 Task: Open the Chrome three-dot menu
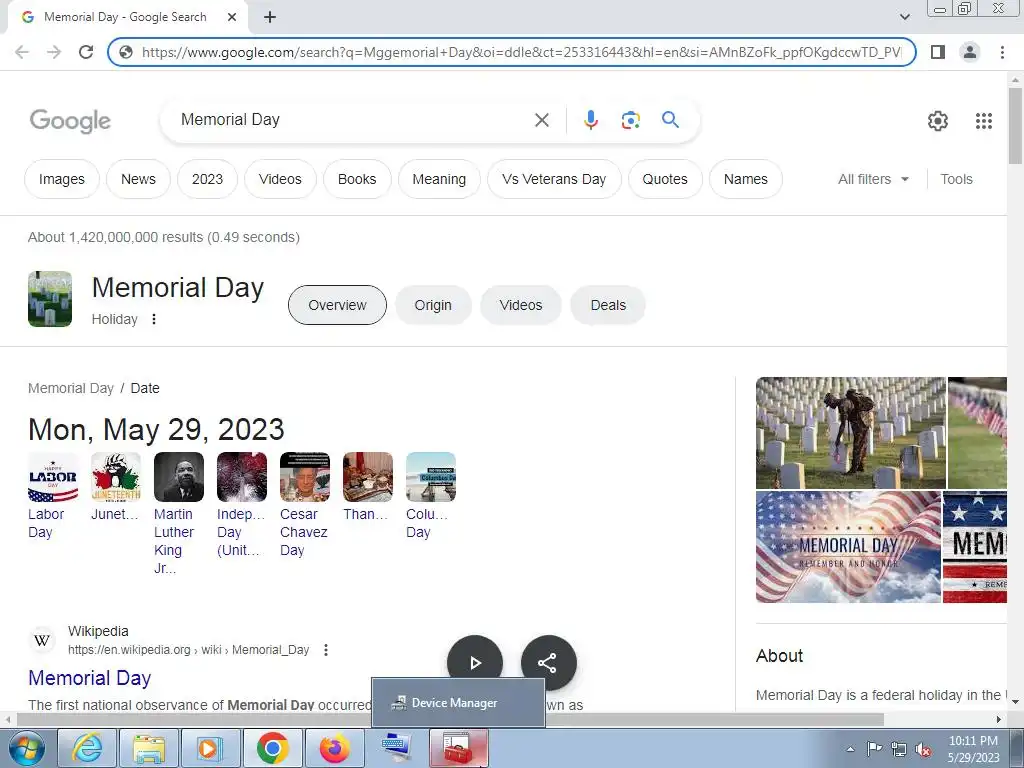point(1002,52)
